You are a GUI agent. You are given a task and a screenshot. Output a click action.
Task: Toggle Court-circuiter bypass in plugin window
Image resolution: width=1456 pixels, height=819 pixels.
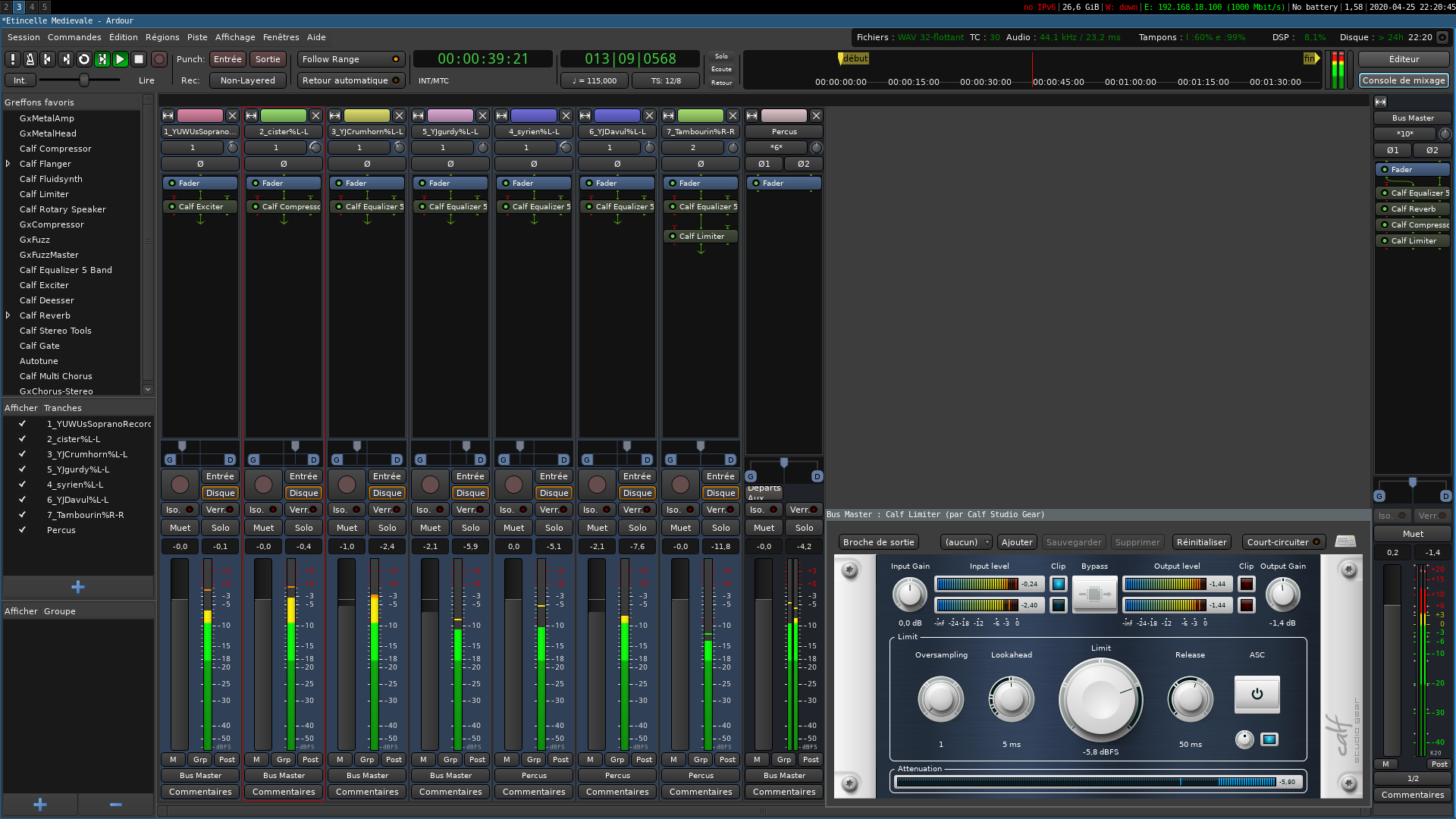pyautogui.click(x=1284, y=542)
